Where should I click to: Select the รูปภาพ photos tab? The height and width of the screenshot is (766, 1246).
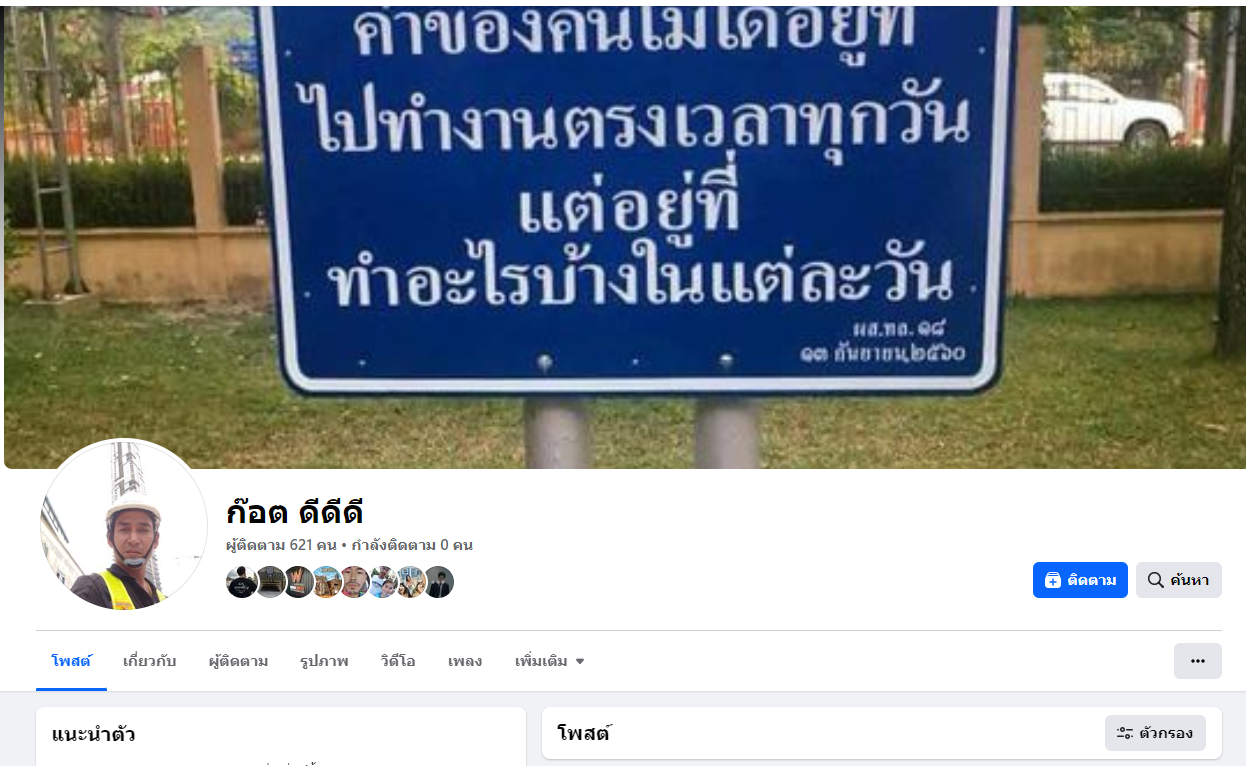point(324,661)
